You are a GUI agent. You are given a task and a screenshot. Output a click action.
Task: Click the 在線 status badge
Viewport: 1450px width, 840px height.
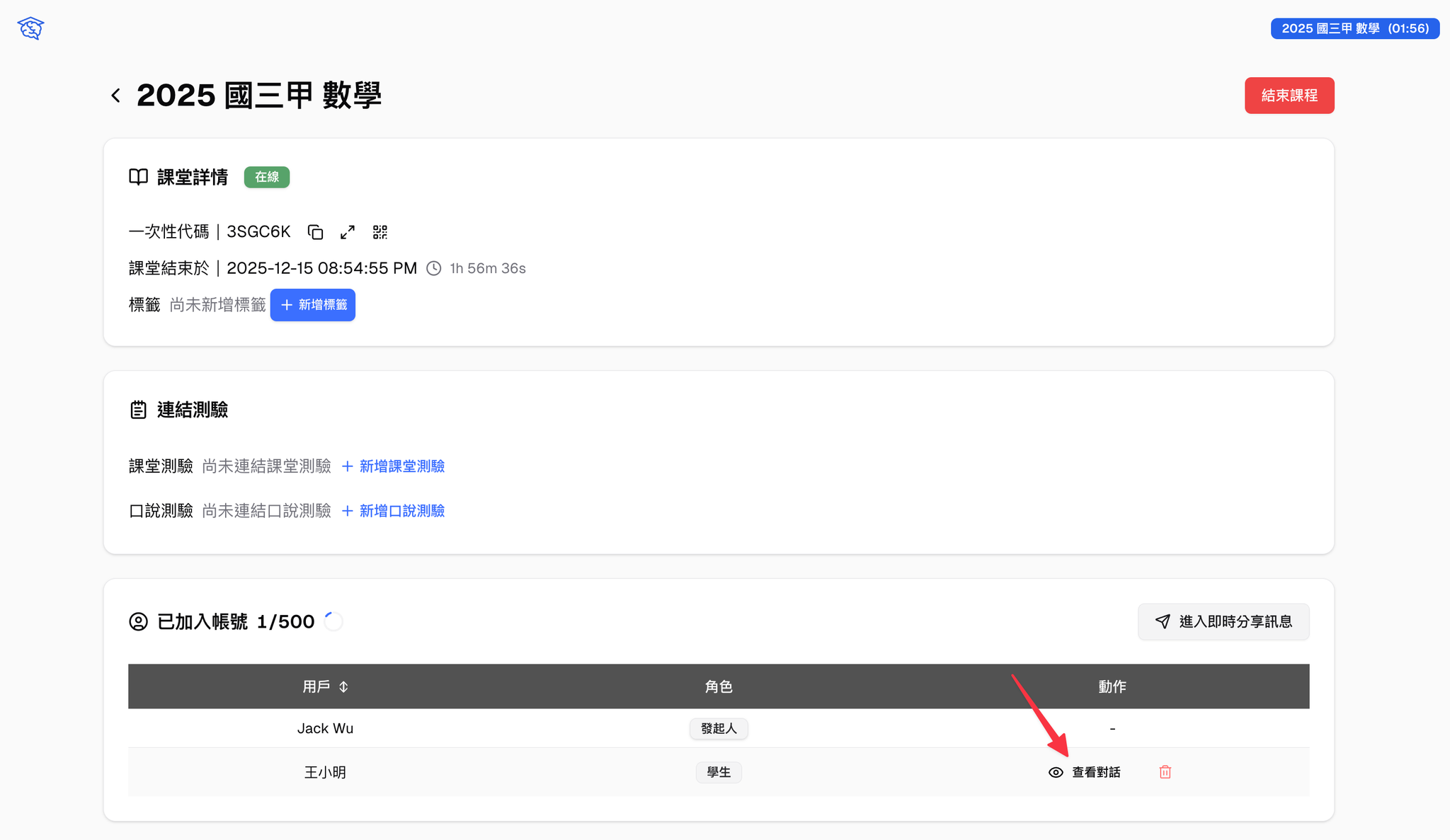(267, 177)
